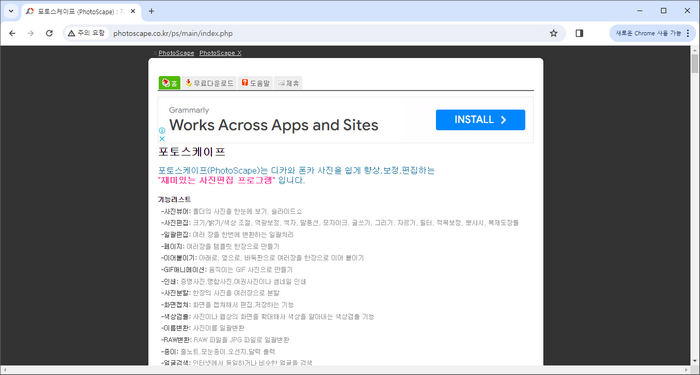The height and width of the screenshot is (375, 700).
Task: Close the 포토스케이프 browser tab
Action: pos(133,11)
